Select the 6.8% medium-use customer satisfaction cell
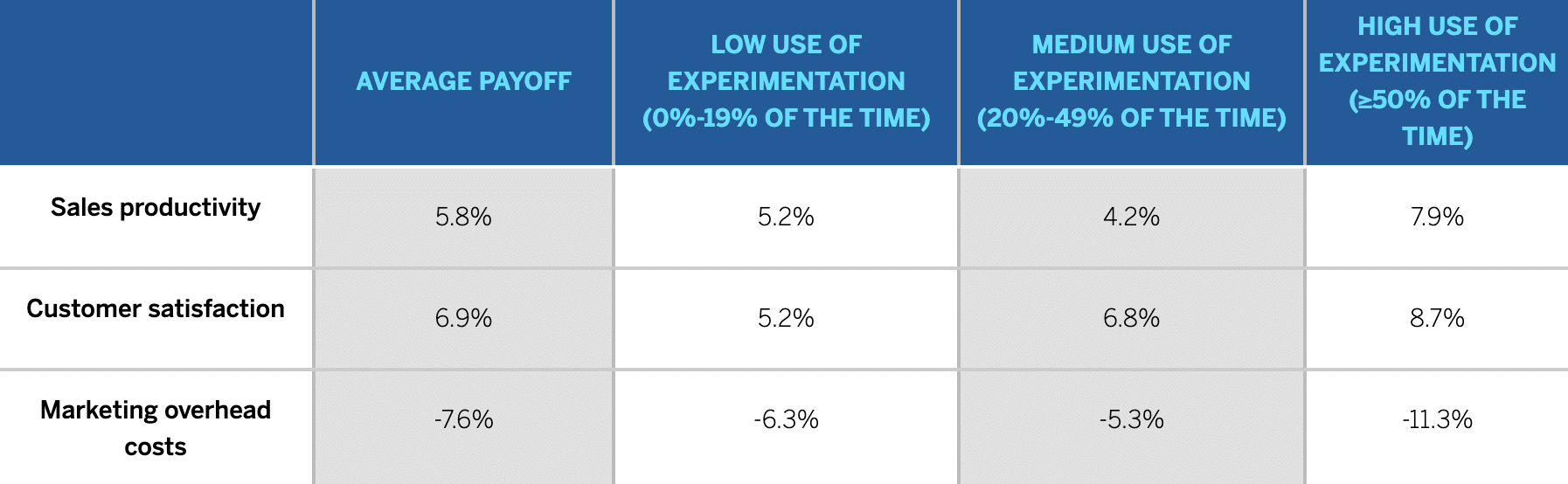Image resolution: width=1568 pixels, height=484 pixels. [1131, 318]
